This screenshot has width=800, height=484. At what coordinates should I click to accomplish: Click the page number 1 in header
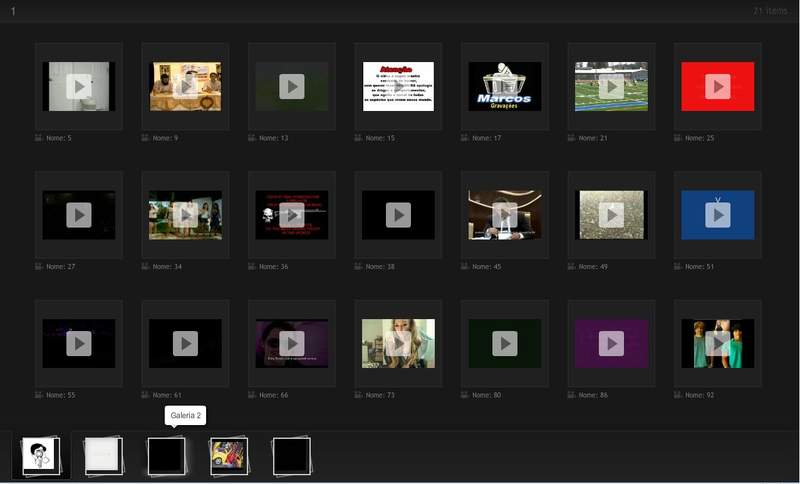point(13,11)
